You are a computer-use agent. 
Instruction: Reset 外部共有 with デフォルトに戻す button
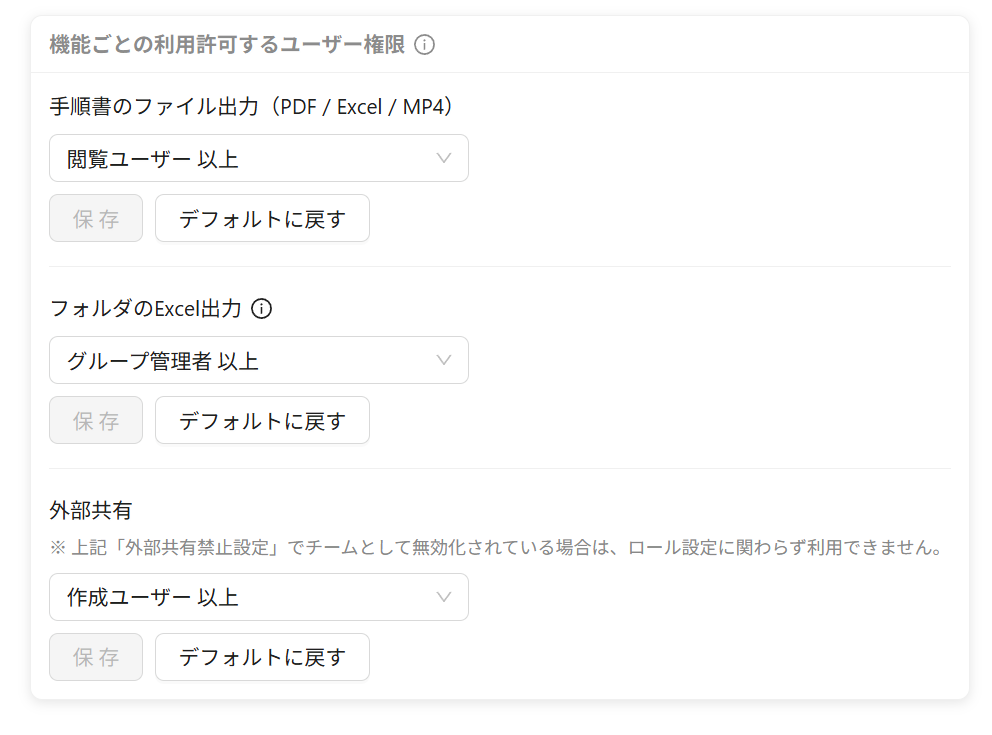tap(263, 657)
